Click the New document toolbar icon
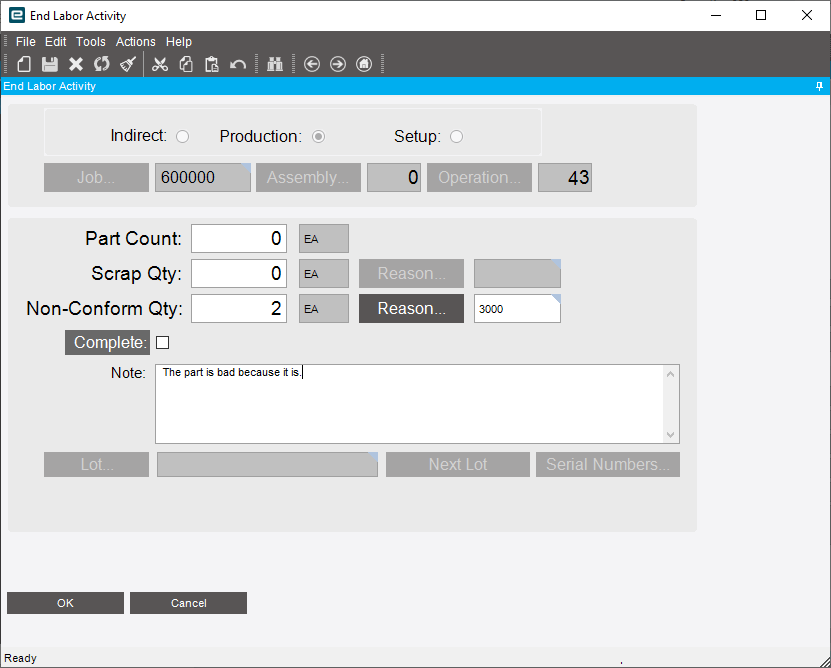This screenshot has height=668, width=831. (24, 64)
